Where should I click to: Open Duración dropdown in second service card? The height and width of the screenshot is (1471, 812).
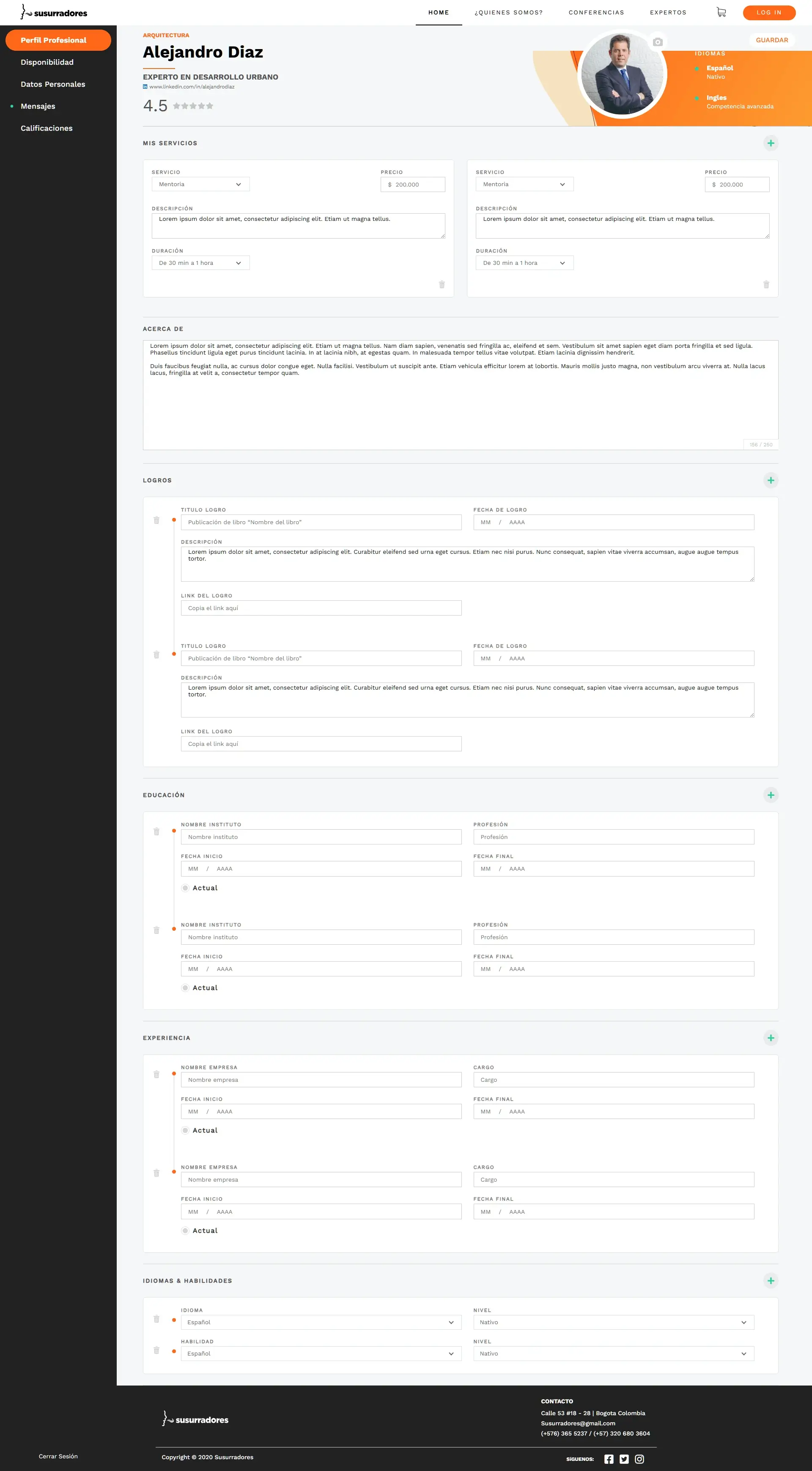click(525, 263)
